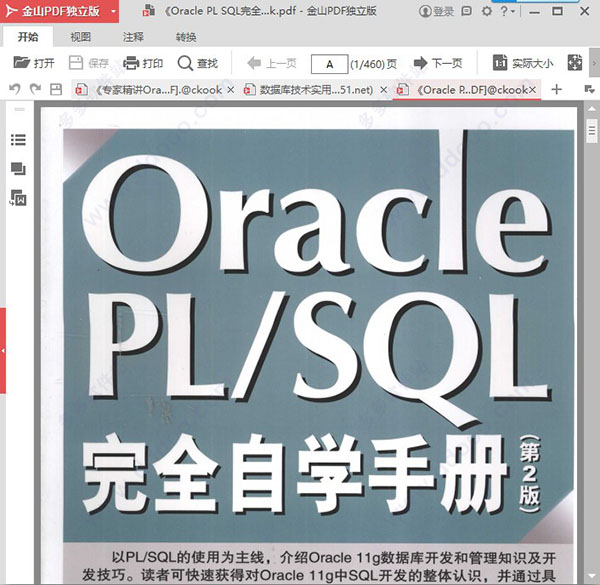
Task: Click the scrollbar down arrow
Action: click(x=592, y=575)
